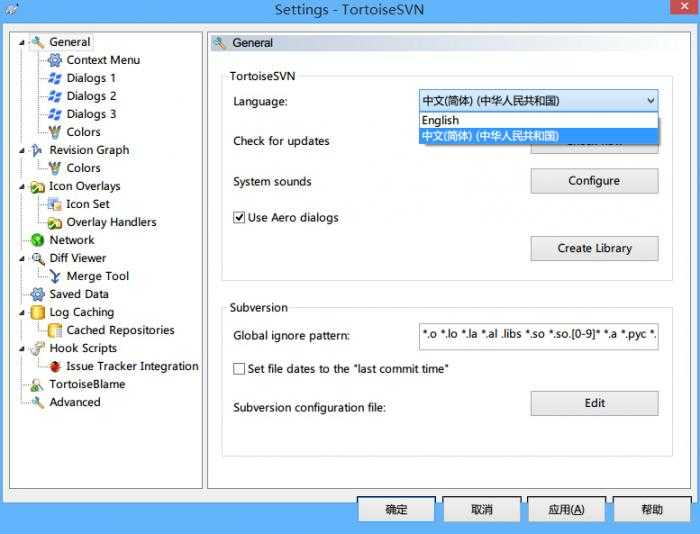Click the General header wrench icon
The image size is (700, 534).
tap(219, 43)
